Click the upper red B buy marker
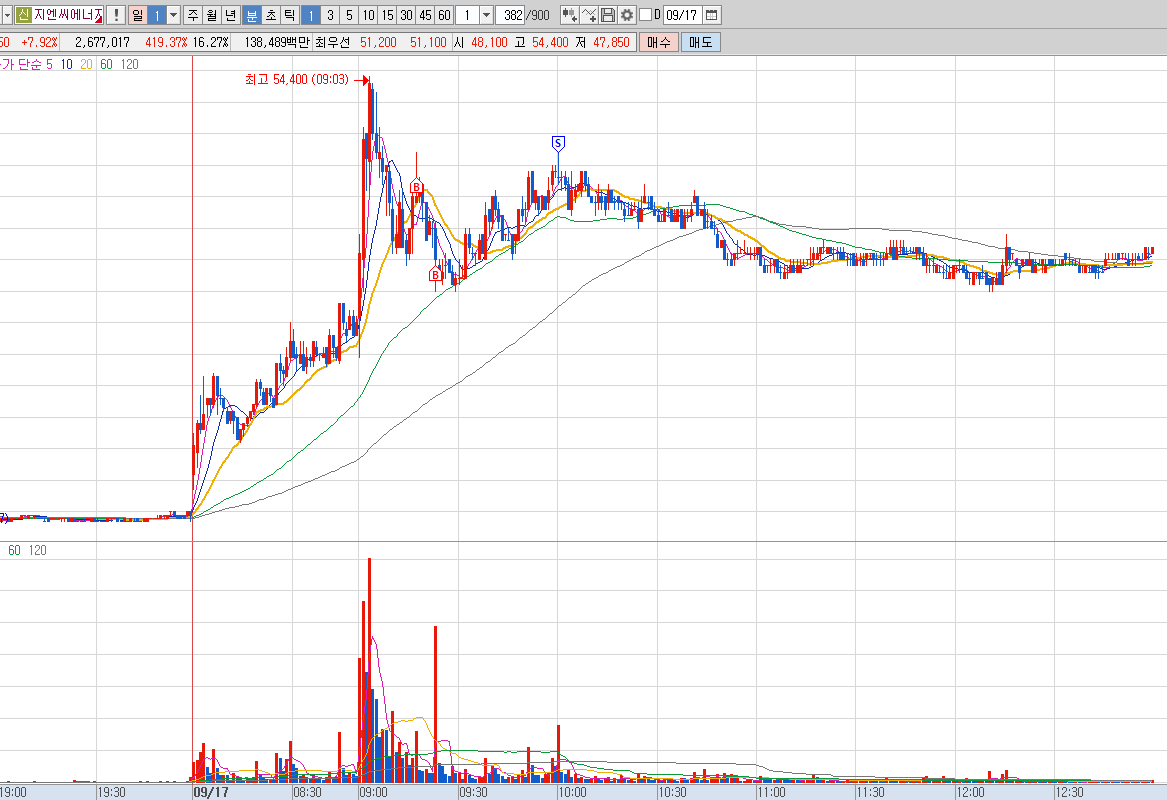 [x=416, y=186]
